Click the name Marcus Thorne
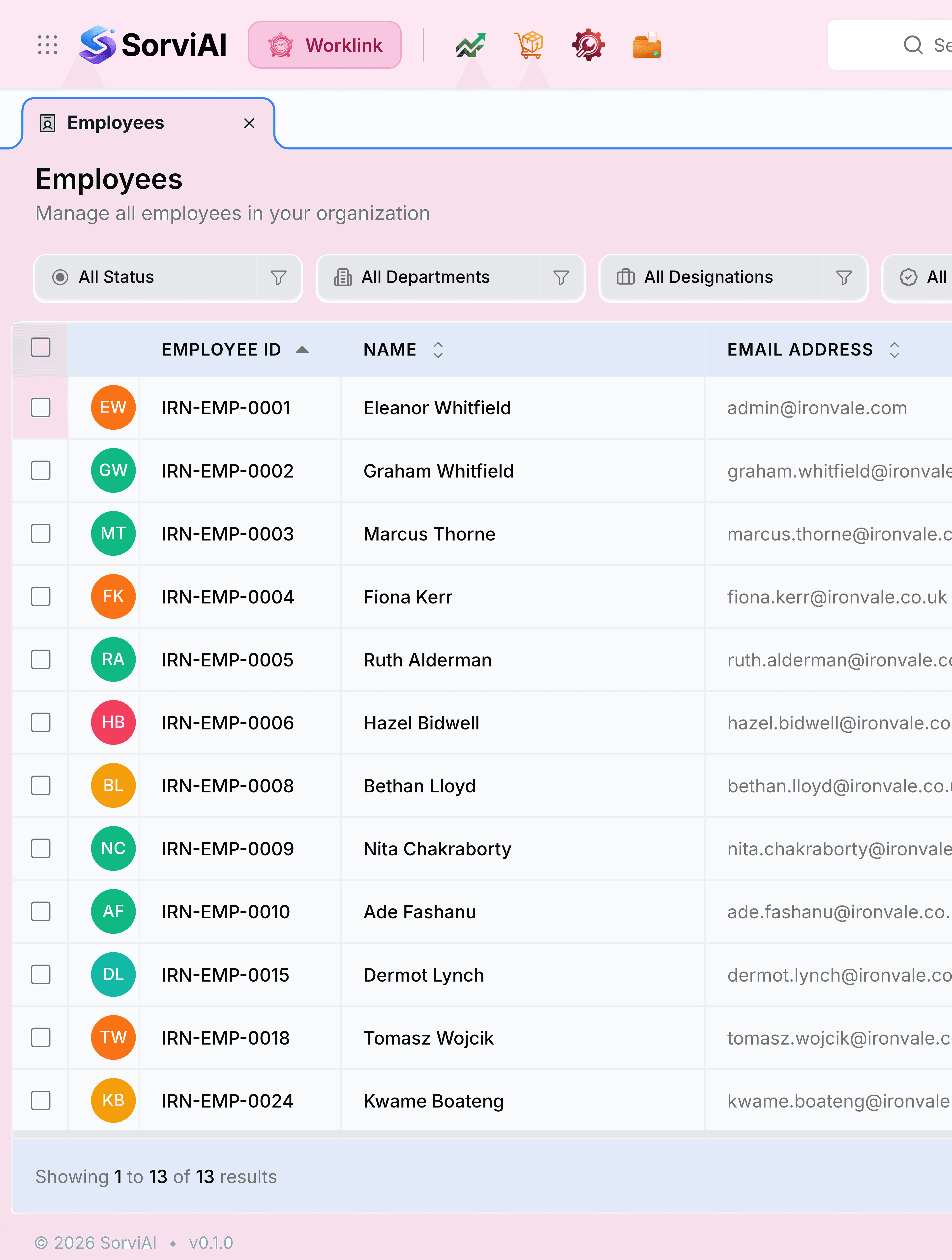Image resolution: width=952 pixels, height=1260 pixels. click(x=430, y=534)
